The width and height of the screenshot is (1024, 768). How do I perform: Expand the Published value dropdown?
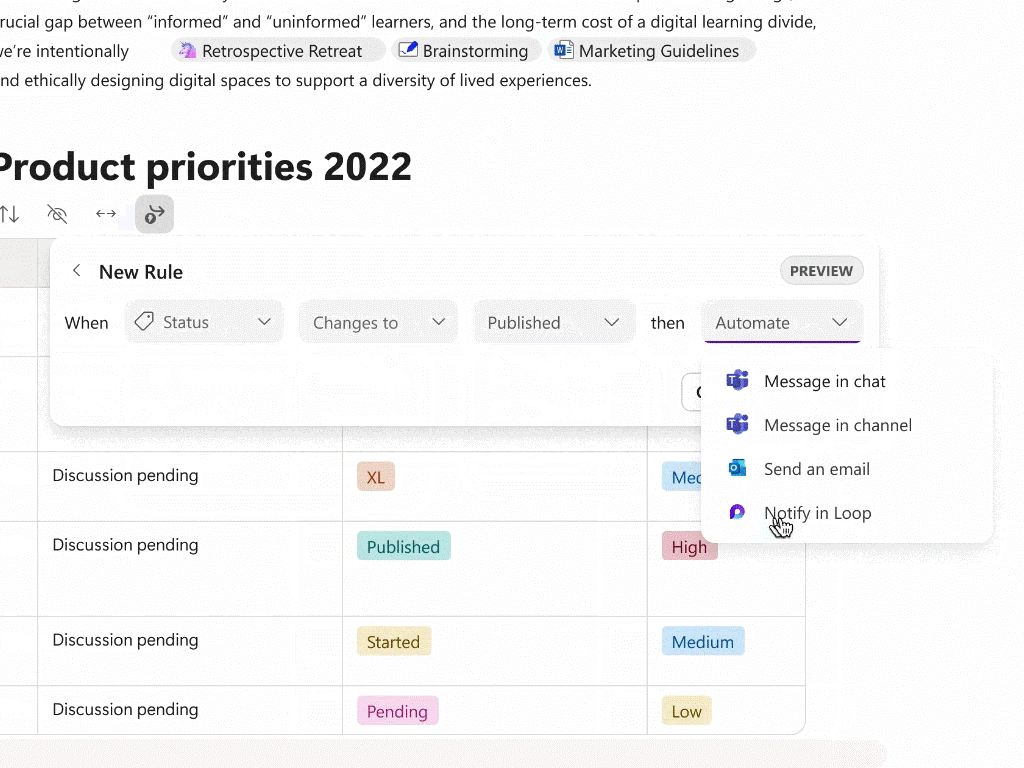pyautogui.click(x=554, y=322)
